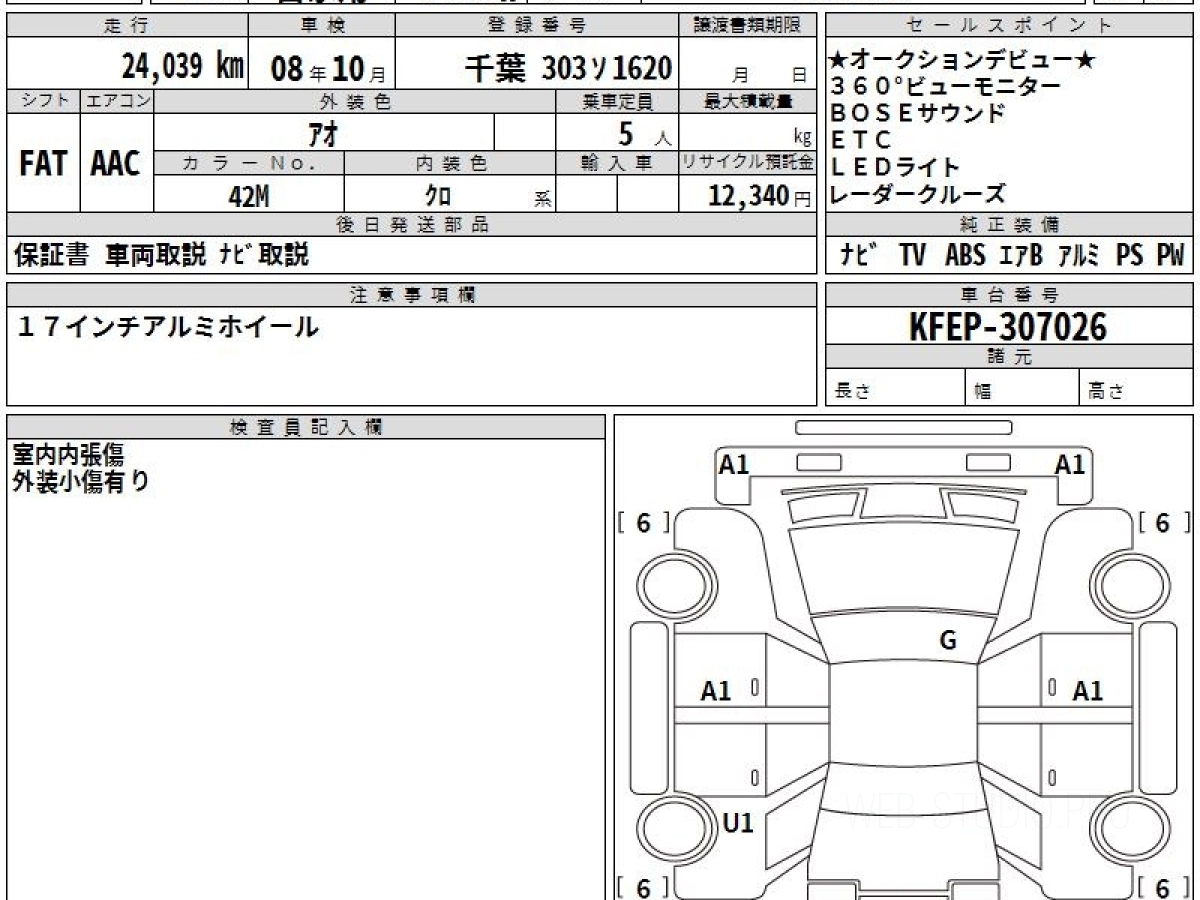Click the 車検 header label
The height and width of the screenshot is (900, 1200).
pos(322,26)
